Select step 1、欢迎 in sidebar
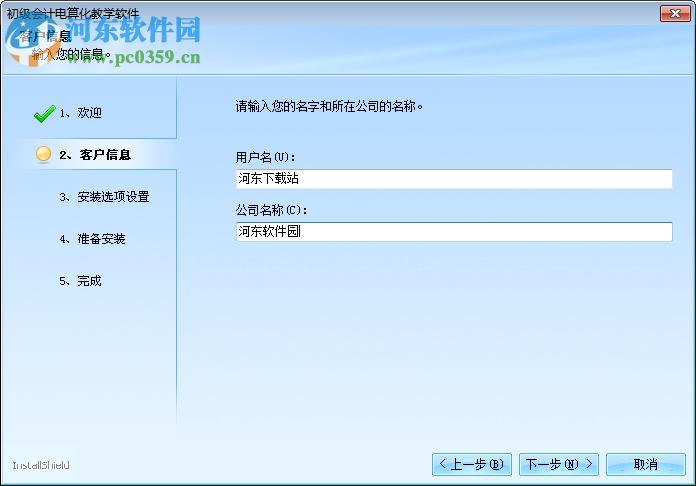The image size is (696, 486). tap(80, 113)
